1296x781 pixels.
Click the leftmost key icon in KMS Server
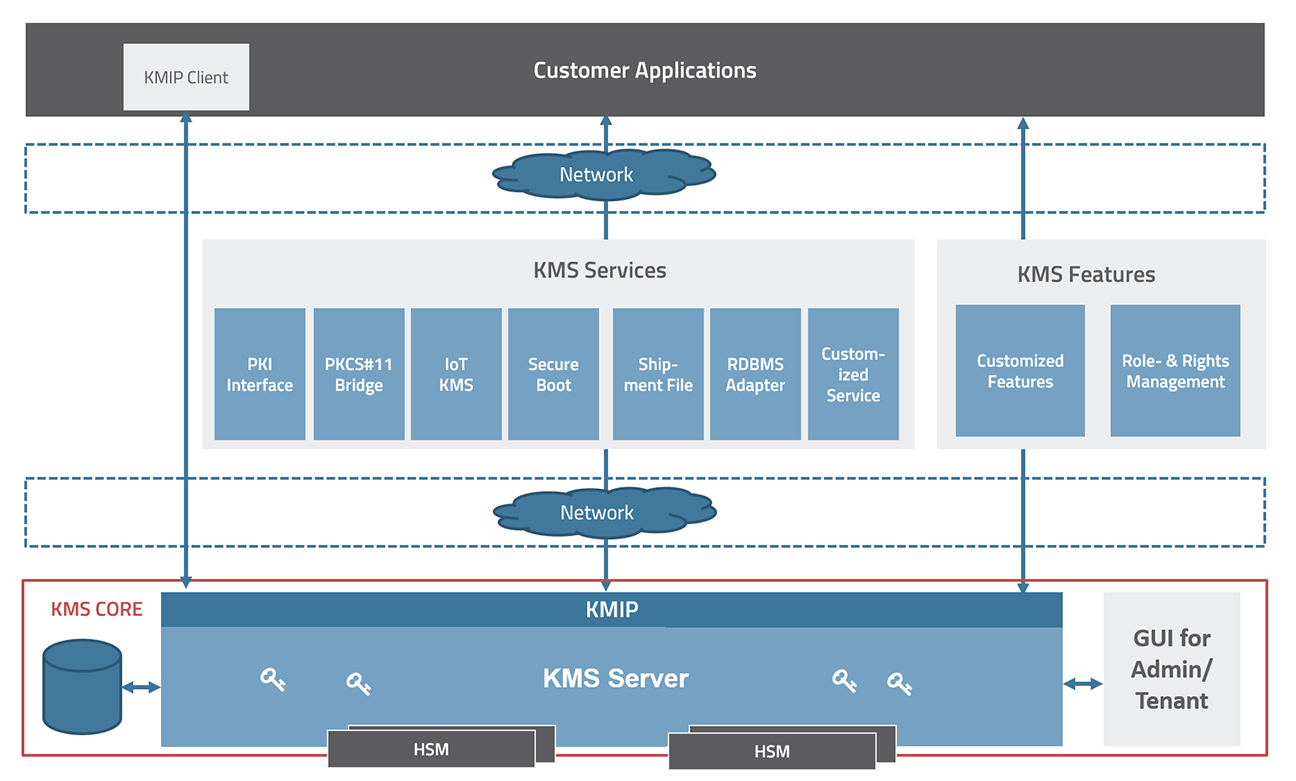[273, 680]
